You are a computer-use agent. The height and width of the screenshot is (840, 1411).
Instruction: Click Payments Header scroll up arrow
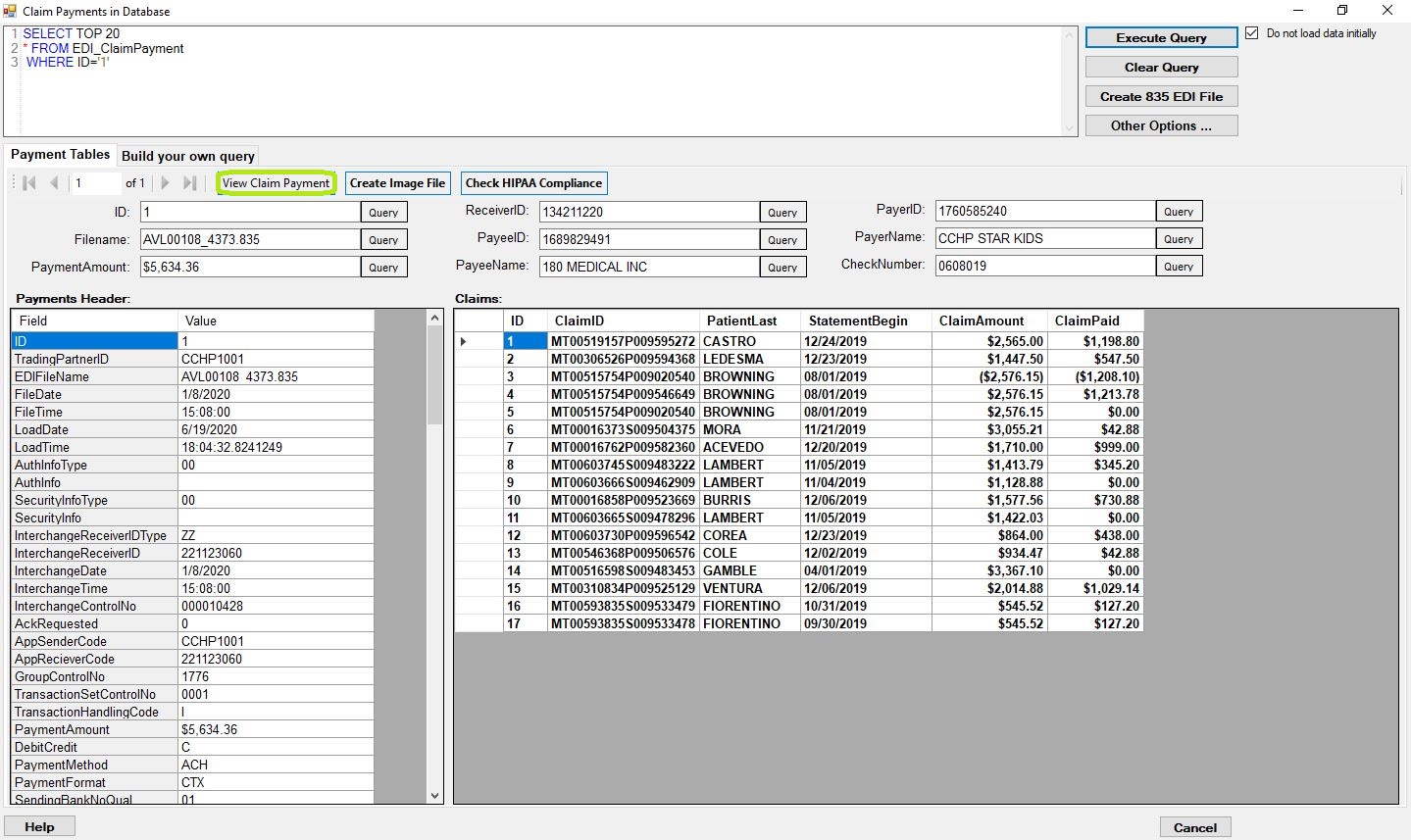pyautogui.click(x=435, y=319)
